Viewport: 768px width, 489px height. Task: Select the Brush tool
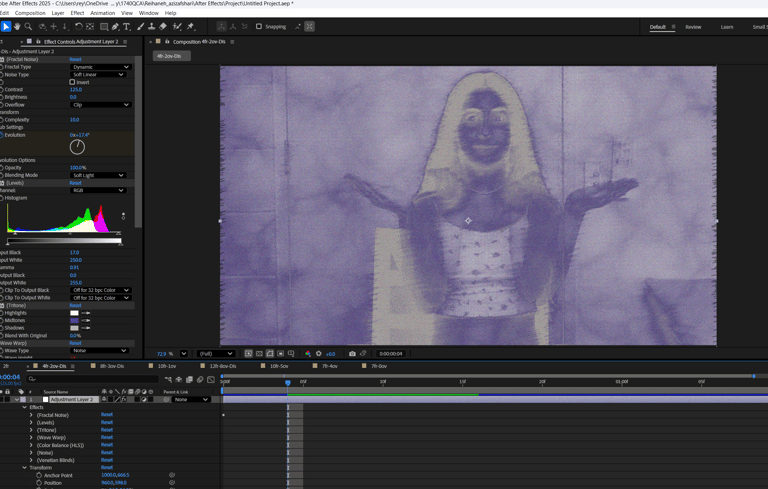coord(141,26)
